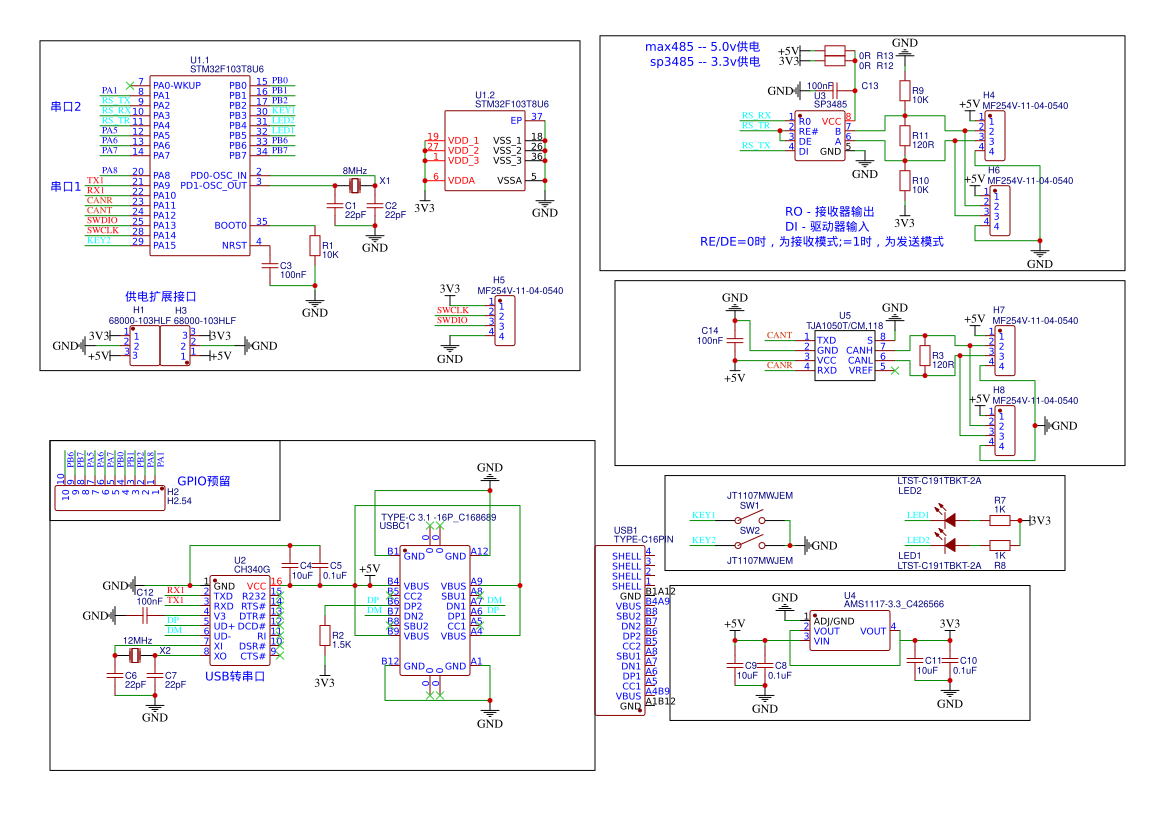Screen dimensions: 1169x827
Task: Select the 8MHz crystal X1 symbol
Action: [x=355, y=185]
